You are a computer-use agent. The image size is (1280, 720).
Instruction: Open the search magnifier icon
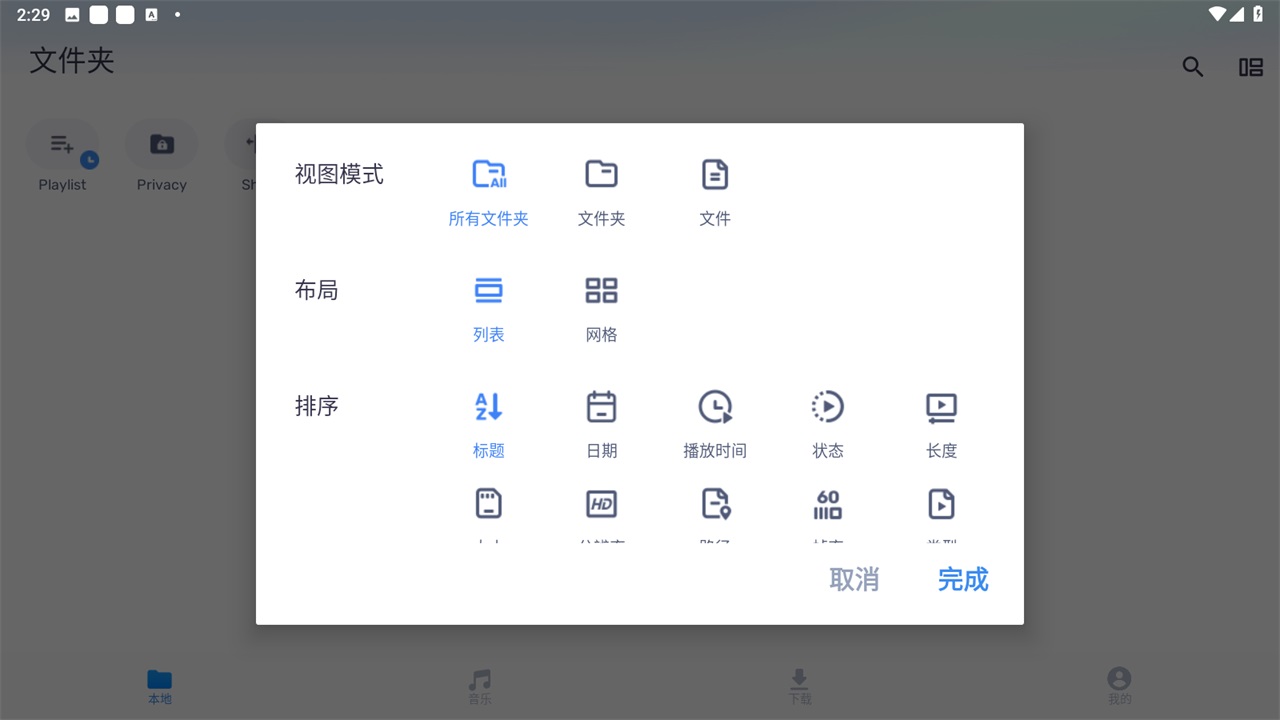click(x=1192, y=66)
